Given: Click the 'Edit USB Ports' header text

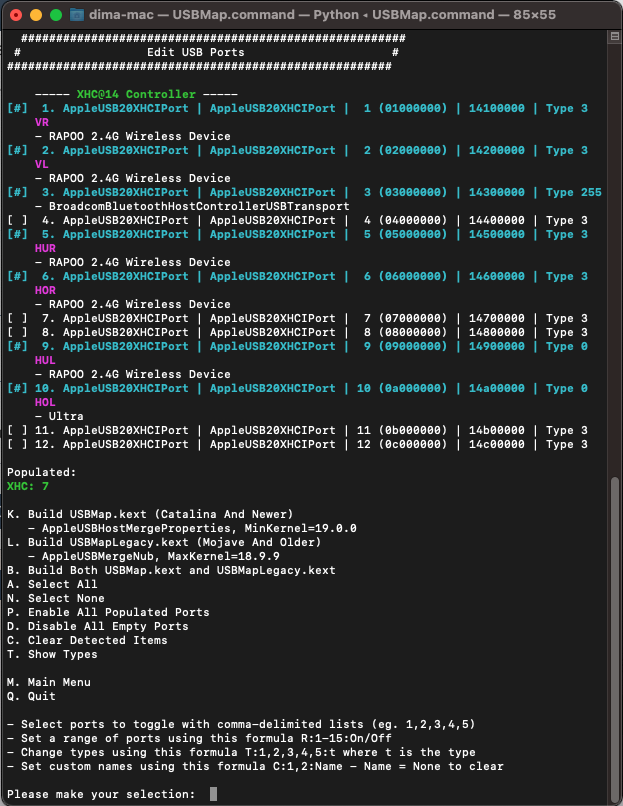Looking at the screenshot, I should 195,52.
